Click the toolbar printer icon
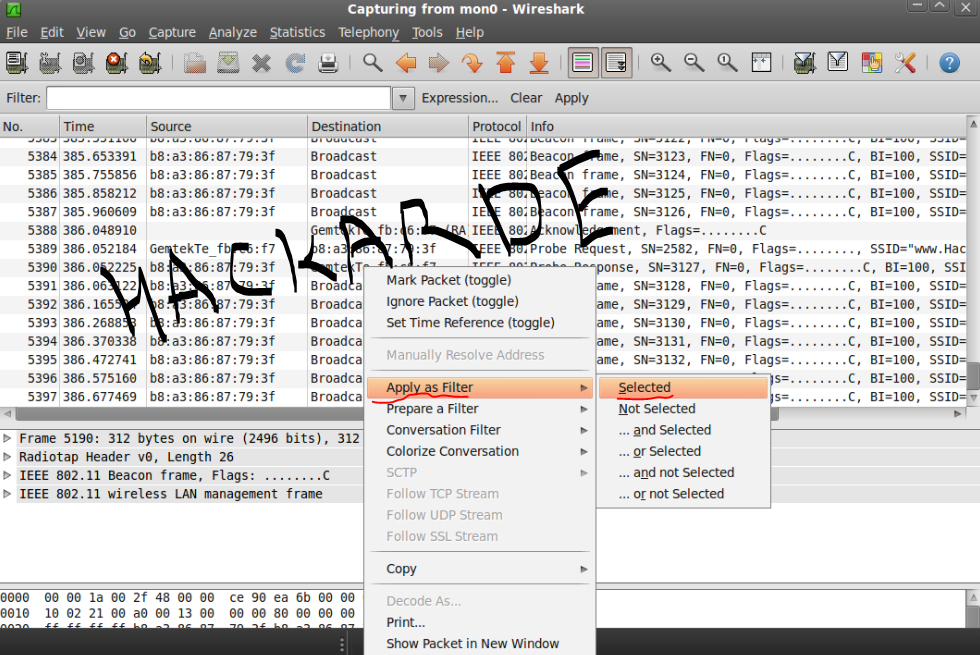 328,62
